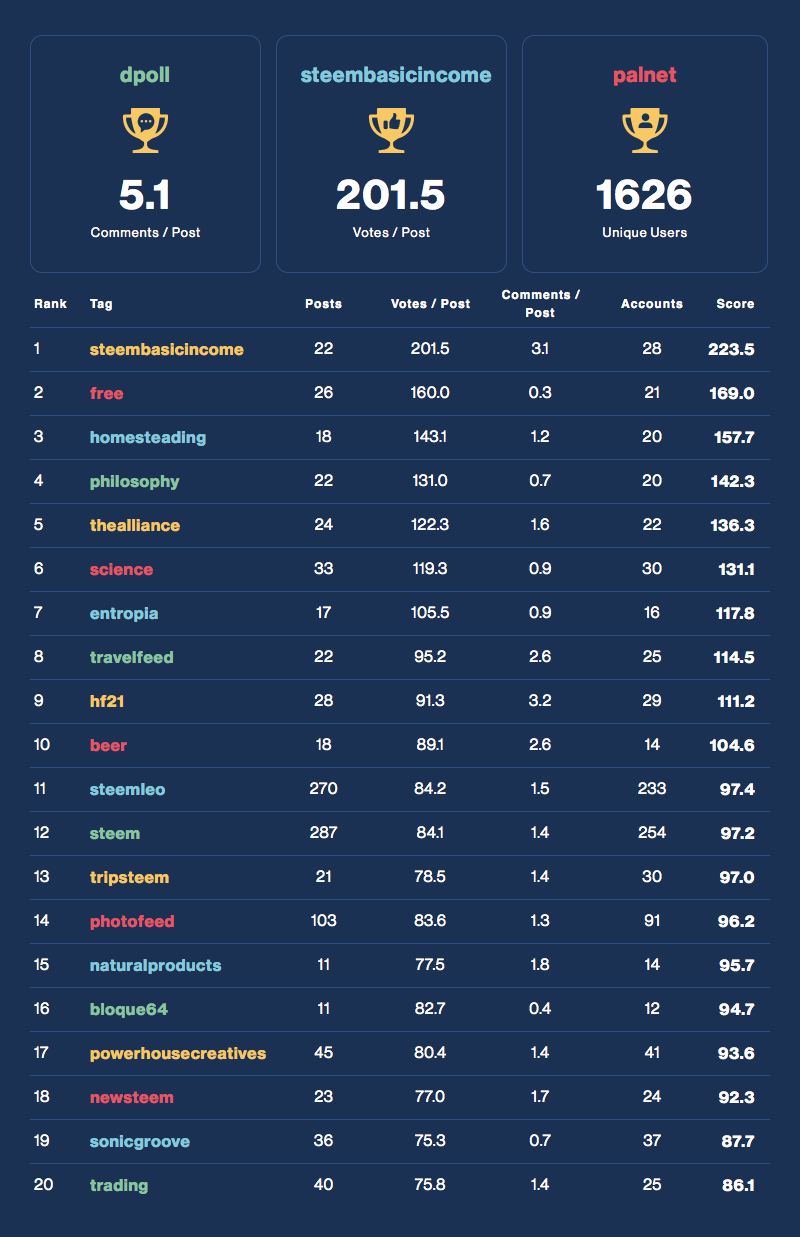Open the powerhousecreatives tag
This screenshot has width=800, height=1237.
coord(178,1054)
